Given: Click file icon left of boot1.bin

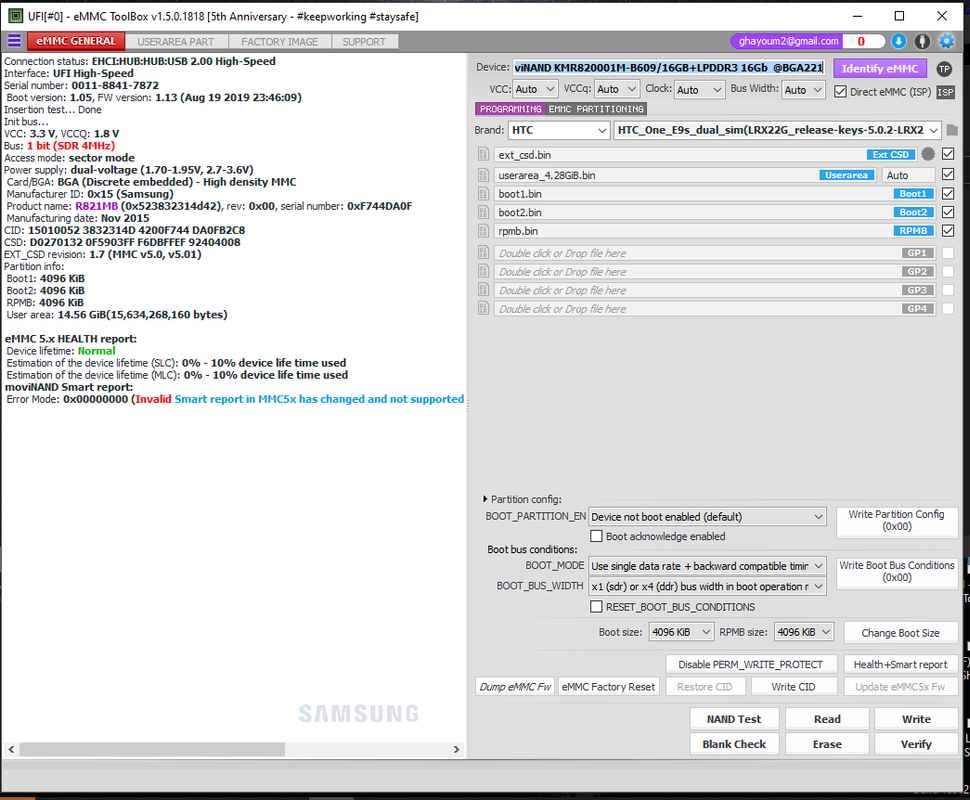Looking at the screenshot, I should (x=484, y=194).
